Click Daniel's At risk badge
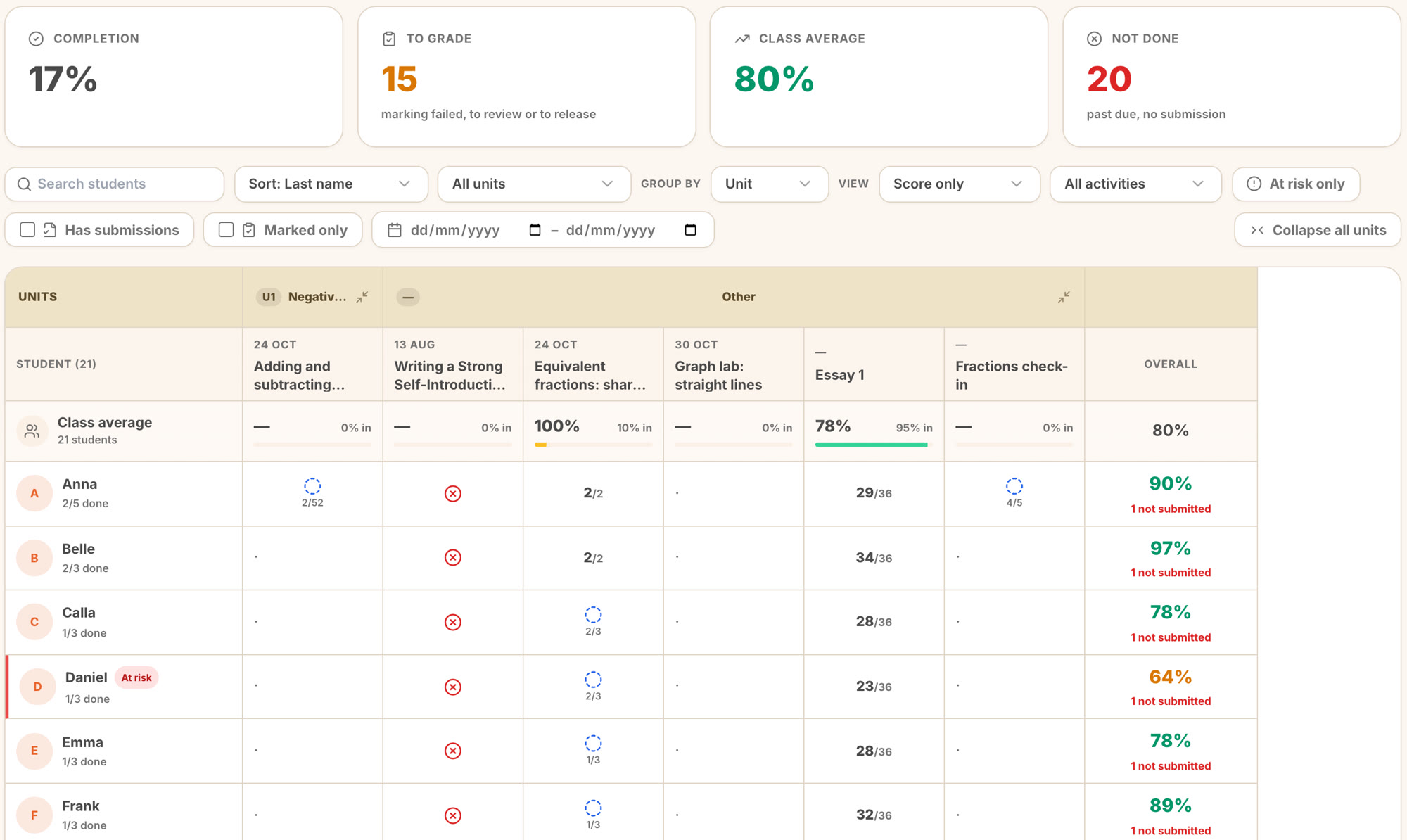Viewport: 1407px width, 840px height. (136, 677)
